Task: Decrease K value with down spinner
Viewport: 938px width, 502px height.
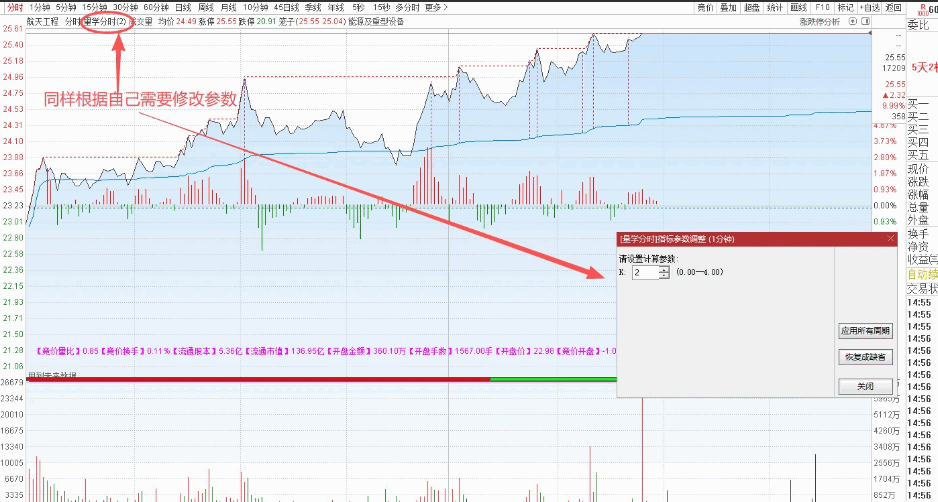Action: (664, 275)
